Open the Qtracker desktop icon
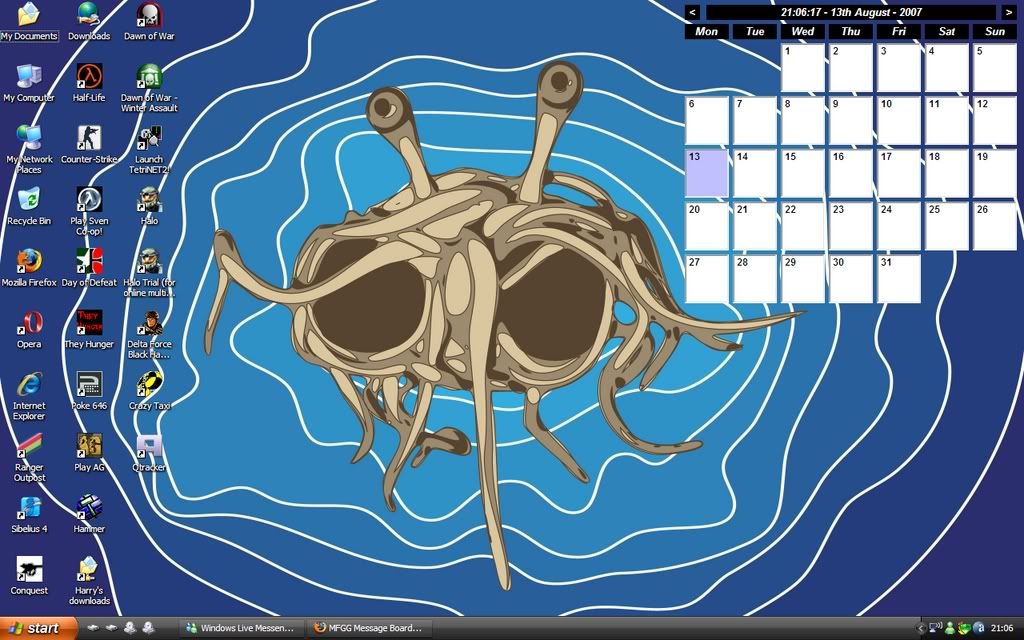The image size is (1024, 640). pyautogui.click(x=149, y=447)
